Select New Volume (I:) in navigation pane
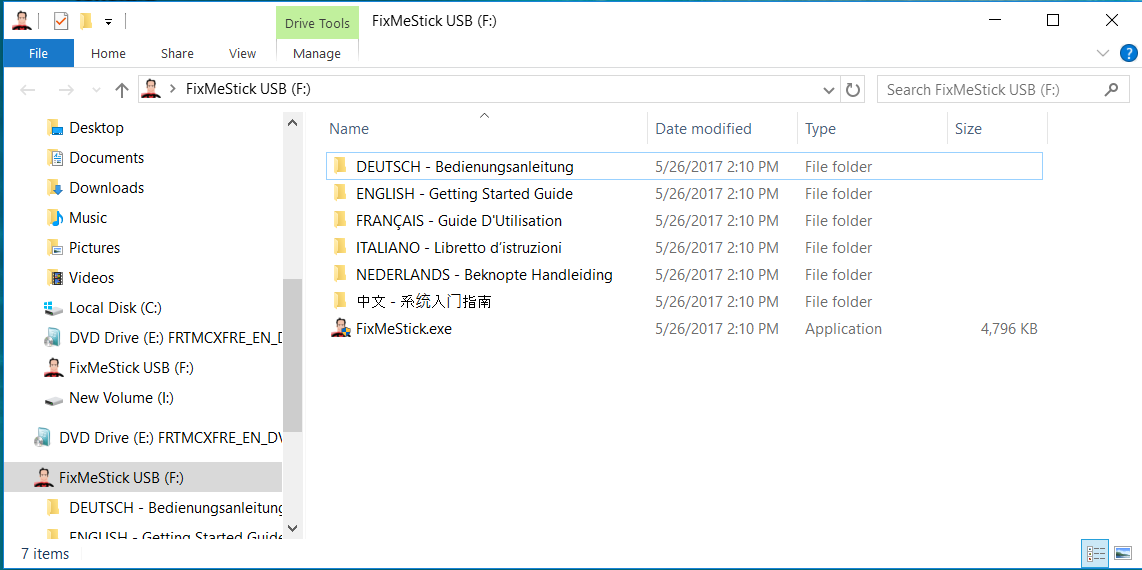Viewport: 1142px width, 570px height. pyautogui.click(x=121, y=398)
